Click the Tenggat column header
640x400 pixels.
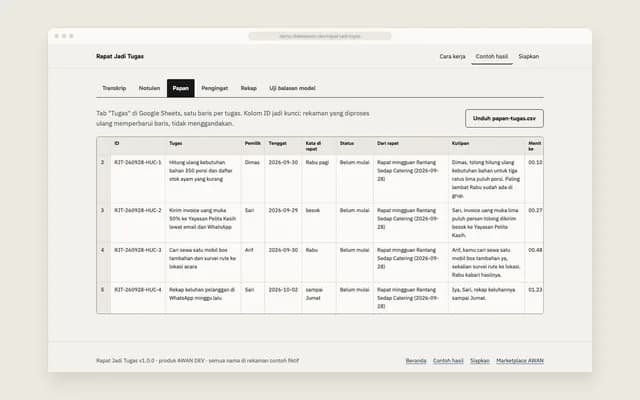pos(283,146)
